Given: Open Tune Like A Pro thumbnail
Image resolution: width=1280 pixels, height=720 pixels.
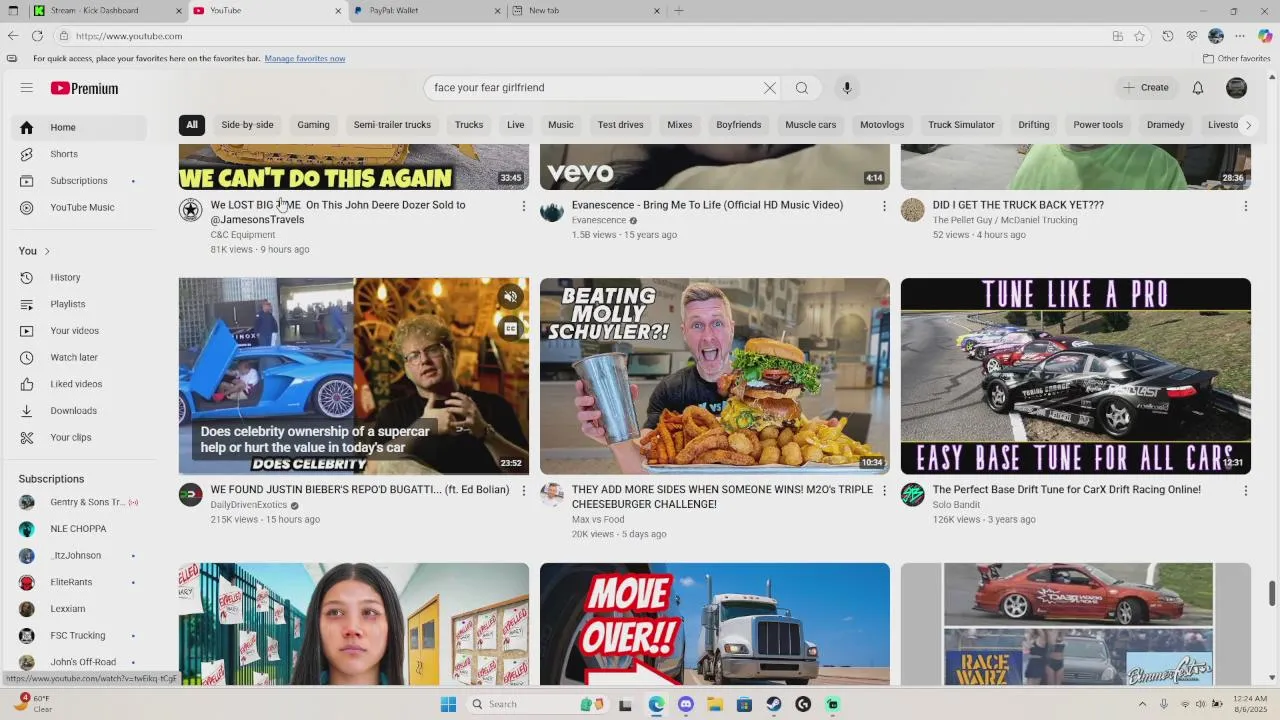Looking at the screenshot, I should coord(1076,376).
